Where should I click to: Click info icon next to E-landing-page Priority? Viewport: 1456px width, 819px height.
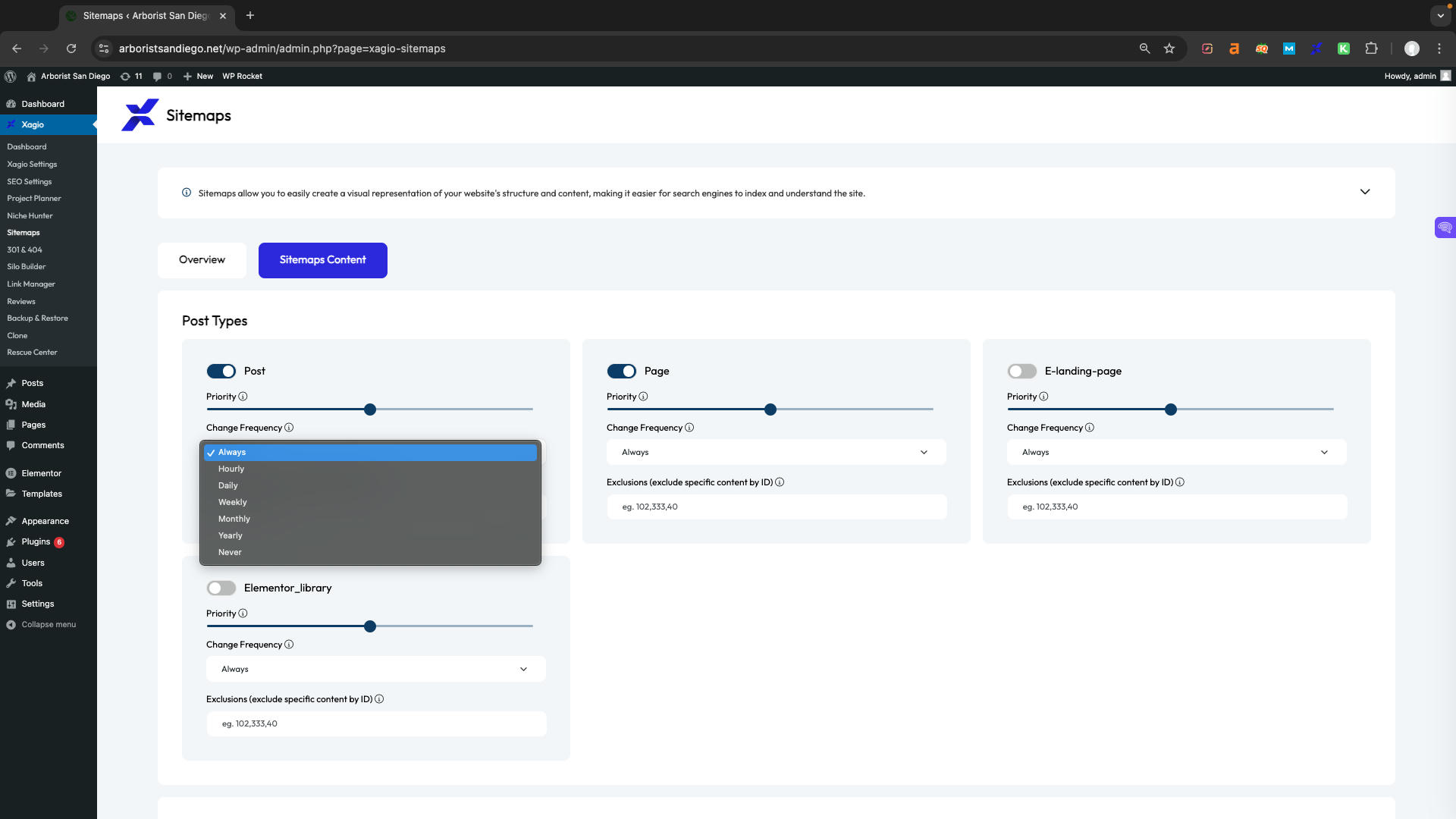1043,397
